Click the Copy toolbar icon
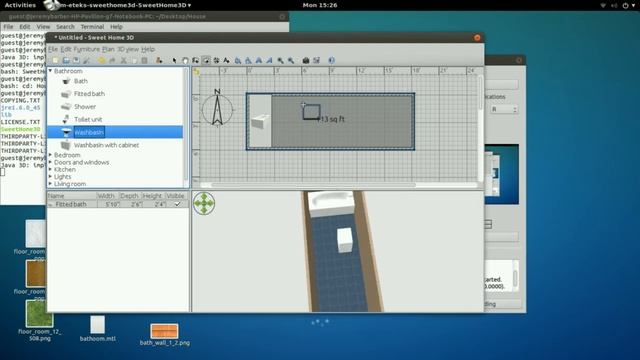This screenshot has height=360, width=640. [134, 60]
